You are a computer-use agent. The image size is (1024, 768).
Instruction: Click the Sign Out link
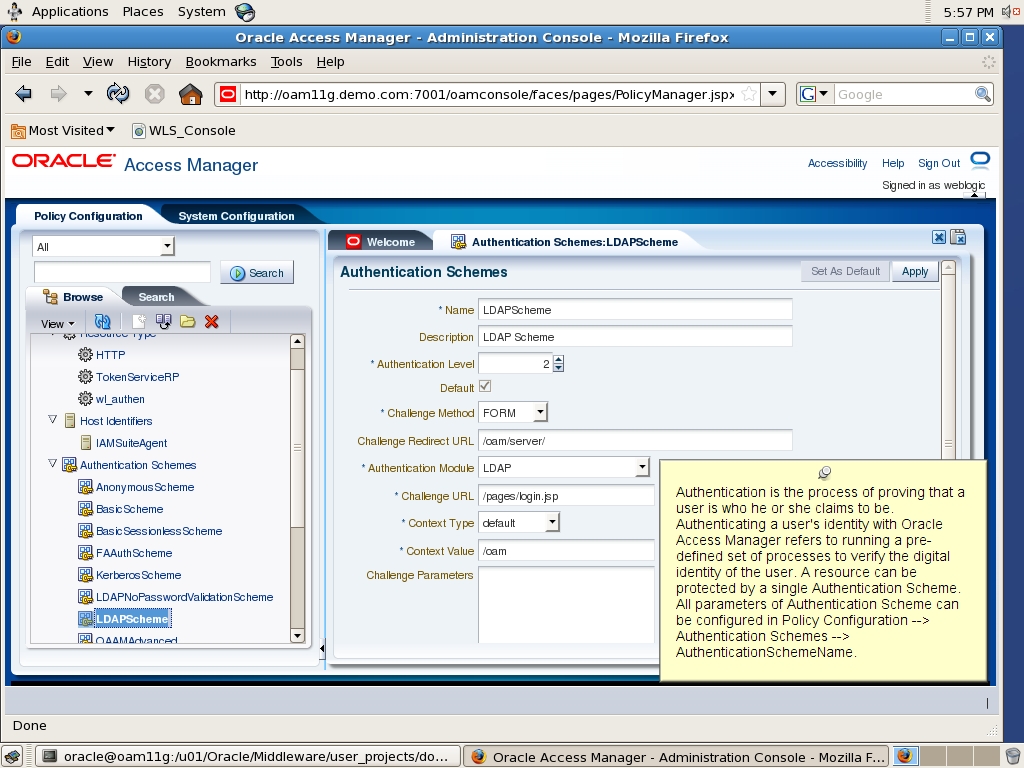(938, 162)
